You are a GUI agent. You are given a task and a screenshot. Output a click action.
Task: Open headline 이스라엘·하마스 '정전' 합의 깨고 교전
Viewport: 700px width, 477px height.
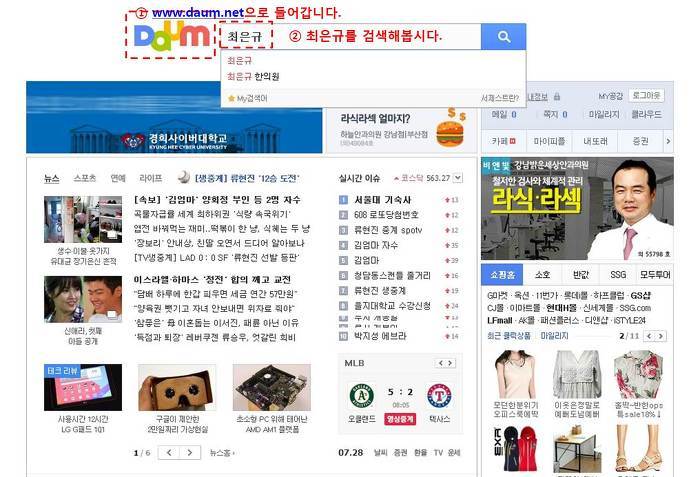click(x=212, y=280)
